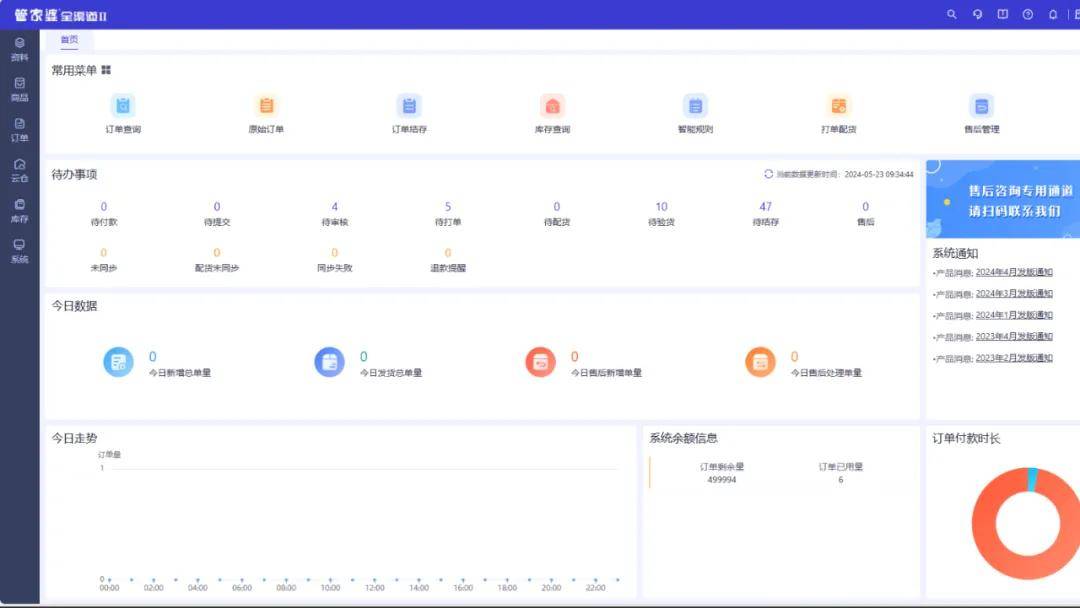The image size is (1080, 608).
Task: Edit 常用菜单 using the grid icon
Action: pos(106,70)
